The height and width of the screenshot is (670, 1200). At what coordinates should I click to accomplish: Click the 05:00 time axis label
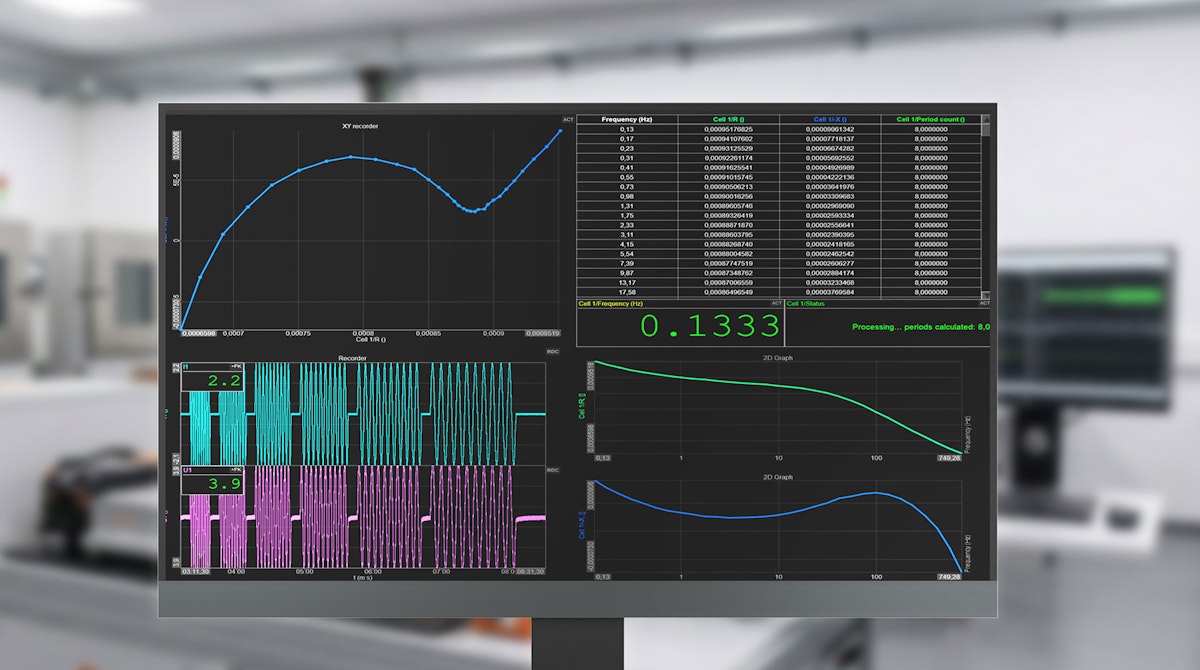pos(305,571)
